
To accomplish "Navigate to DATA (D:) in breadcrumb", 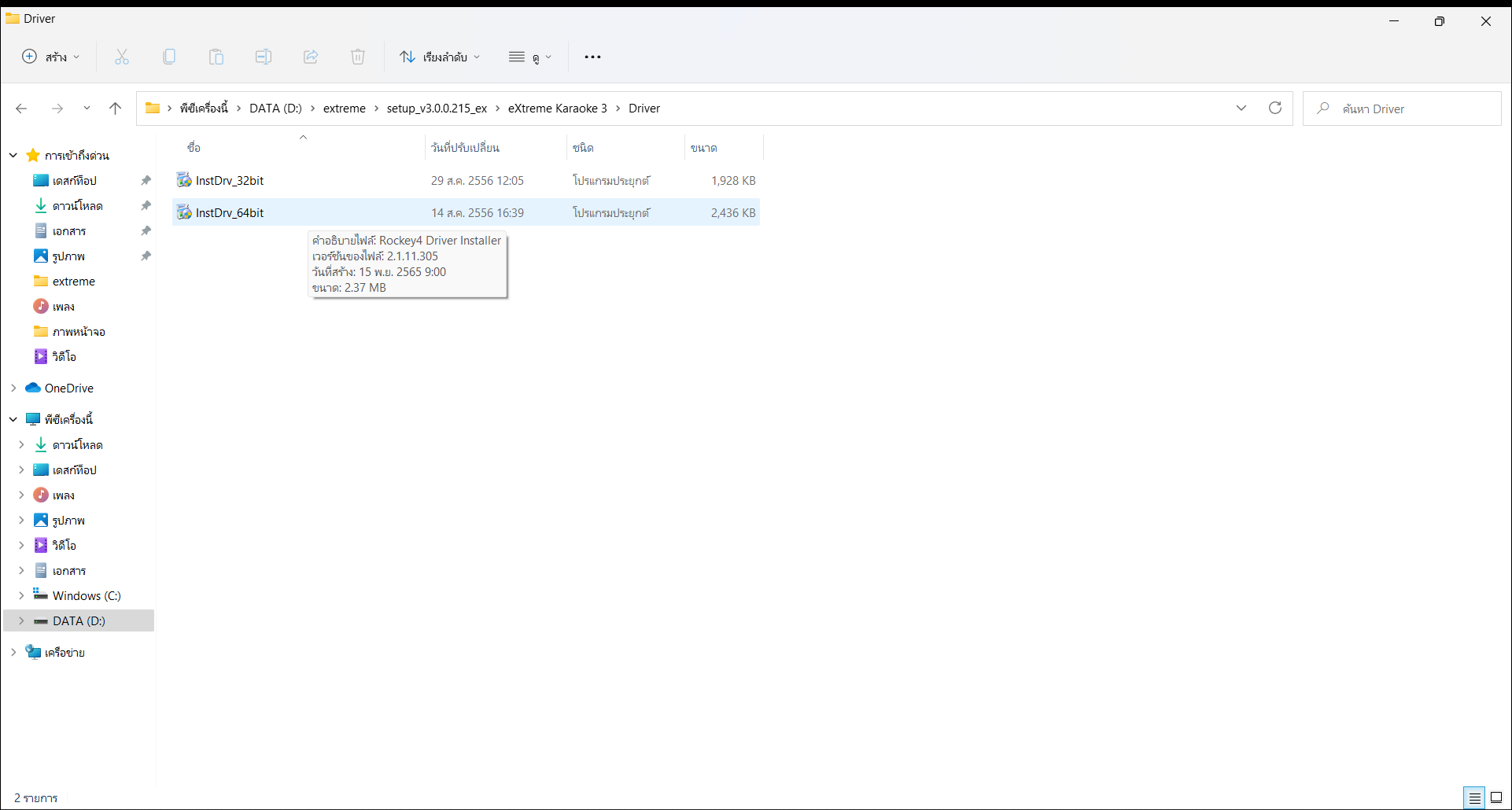I will (x=275, y=108).
